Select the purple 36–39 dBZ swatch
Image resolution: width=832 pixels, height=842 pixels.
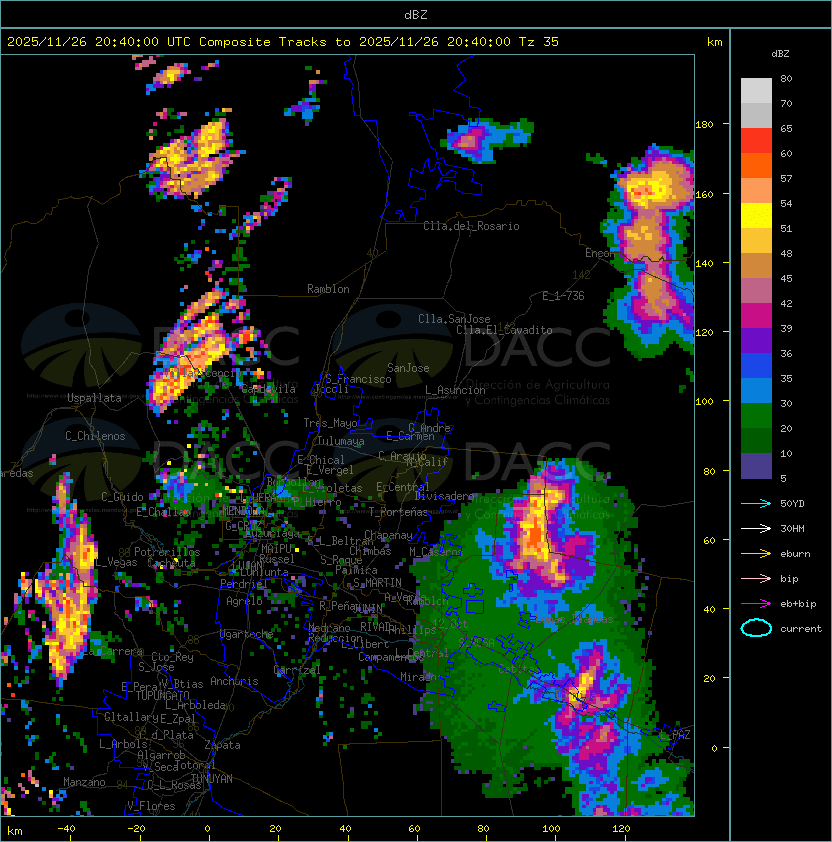coord(756,340)
